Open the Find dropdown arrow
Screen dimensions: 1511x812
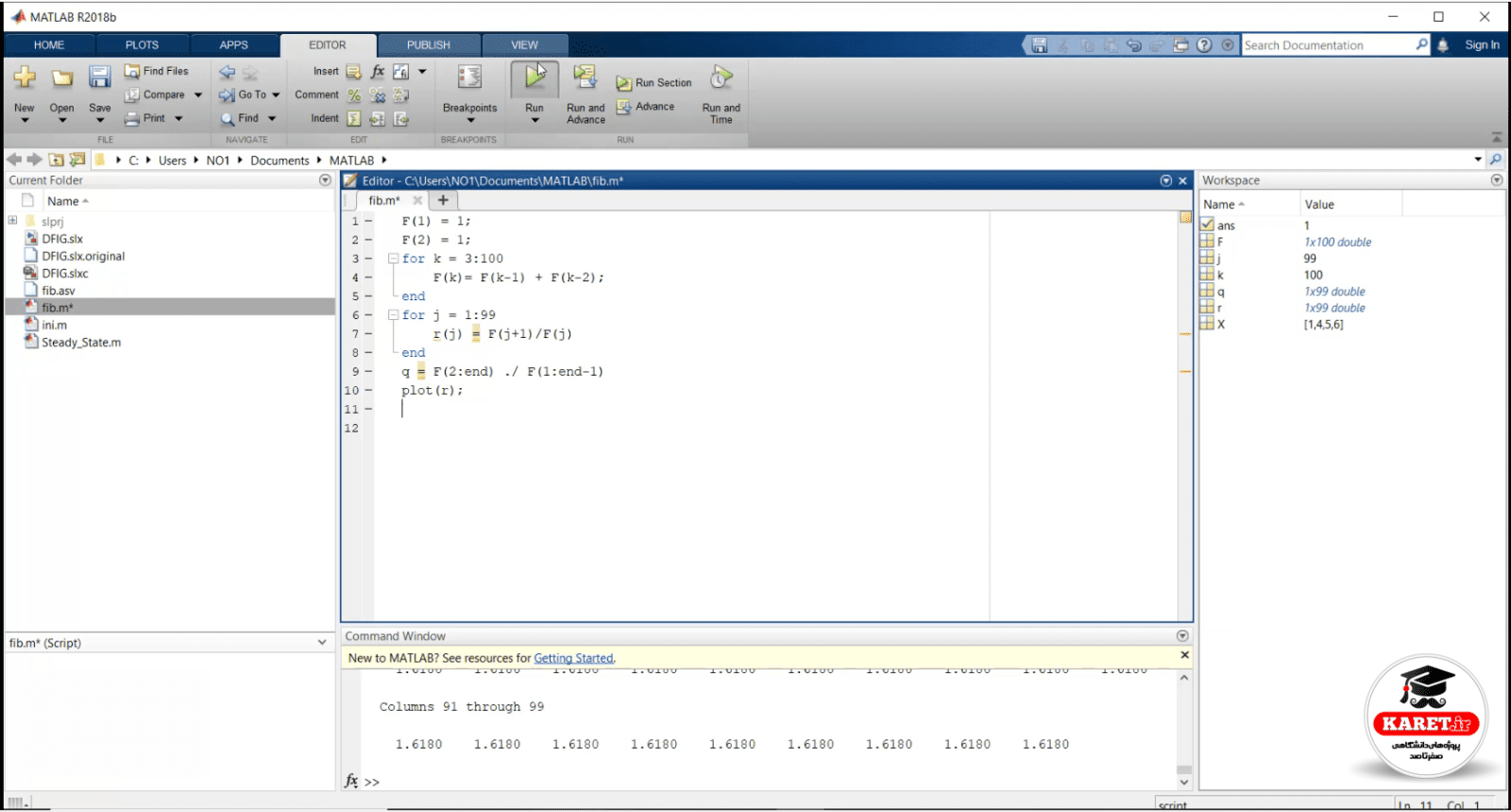[272, 118]
